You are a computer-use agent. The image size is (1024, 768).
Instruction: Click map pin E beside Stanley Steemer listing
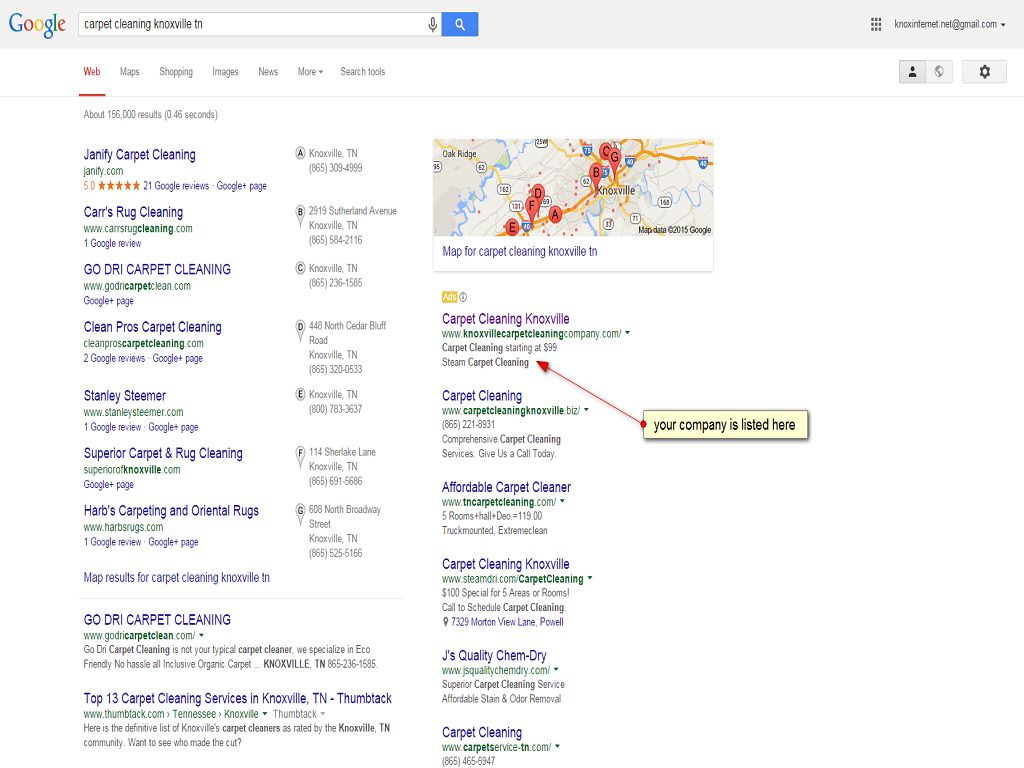[x=300, y=395]
